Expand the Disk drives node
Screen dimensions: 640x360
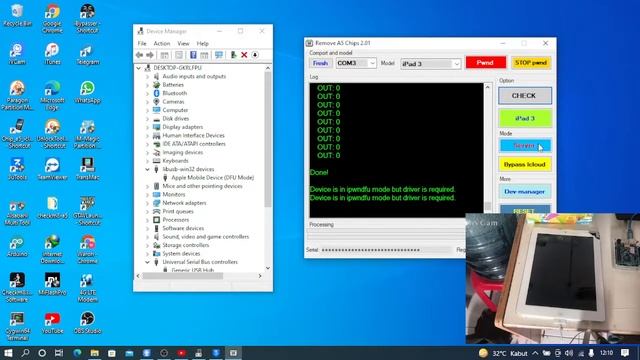147,118
